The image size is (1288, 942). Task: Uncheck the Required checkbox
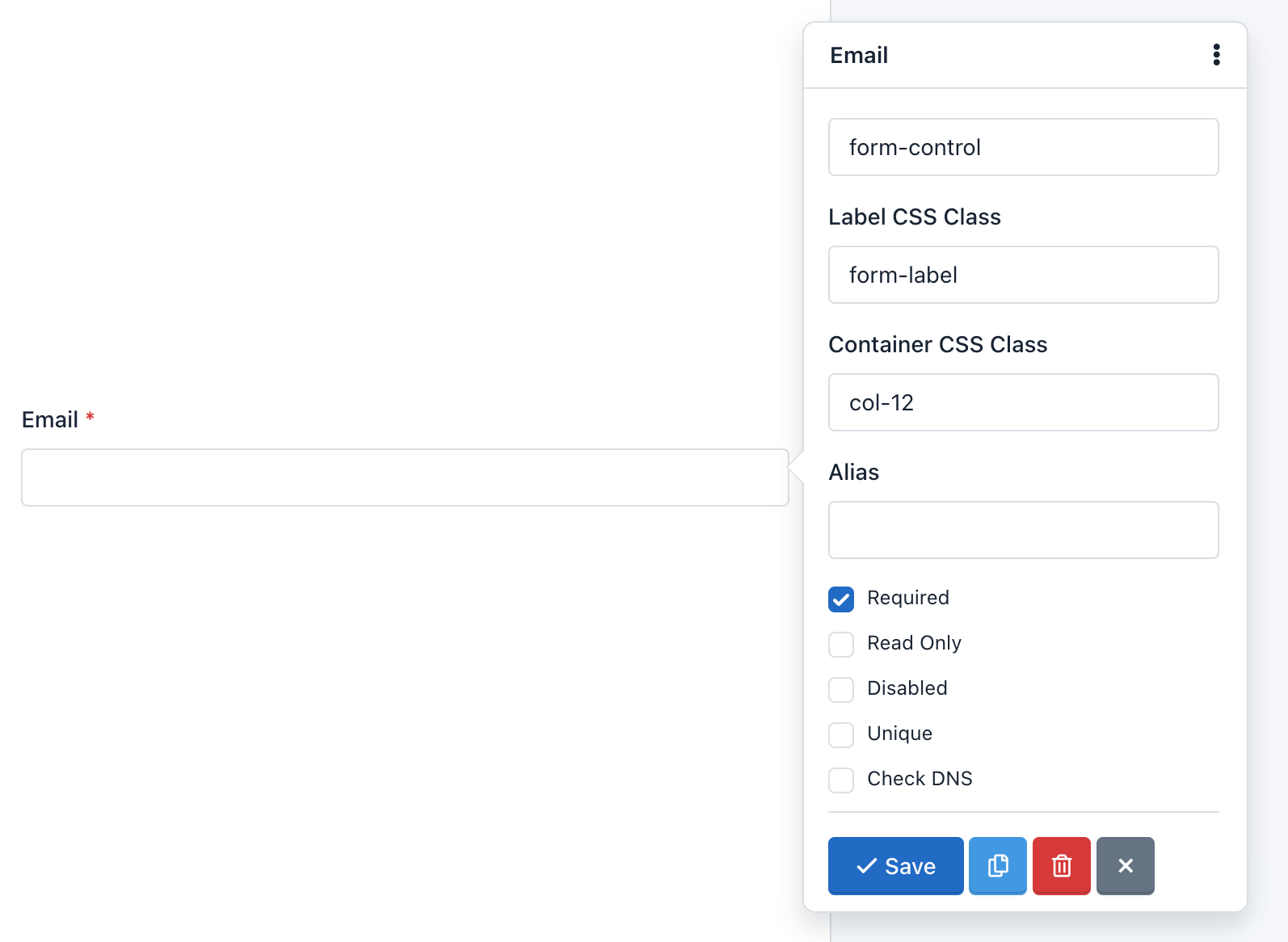(840, 599)
